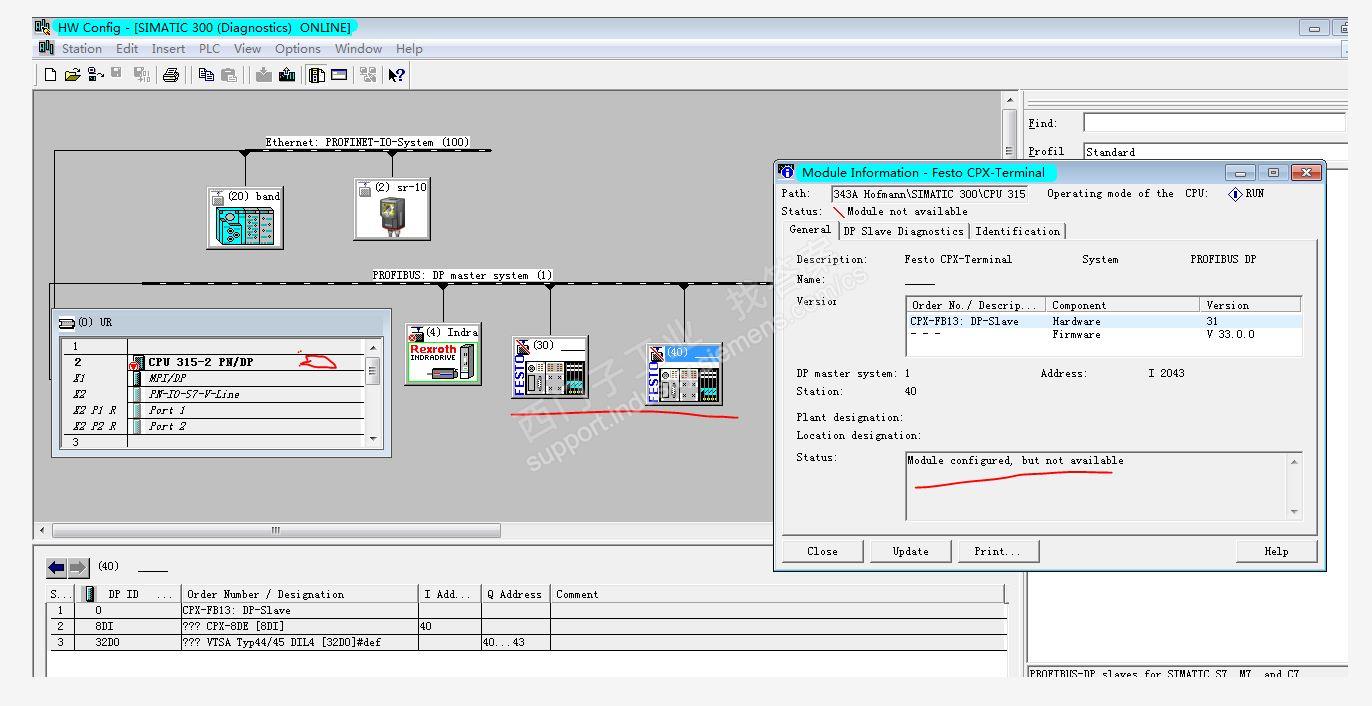Click the Save toolbar icon
Viewport: 1372px width, 706px height.
(117, 74)
